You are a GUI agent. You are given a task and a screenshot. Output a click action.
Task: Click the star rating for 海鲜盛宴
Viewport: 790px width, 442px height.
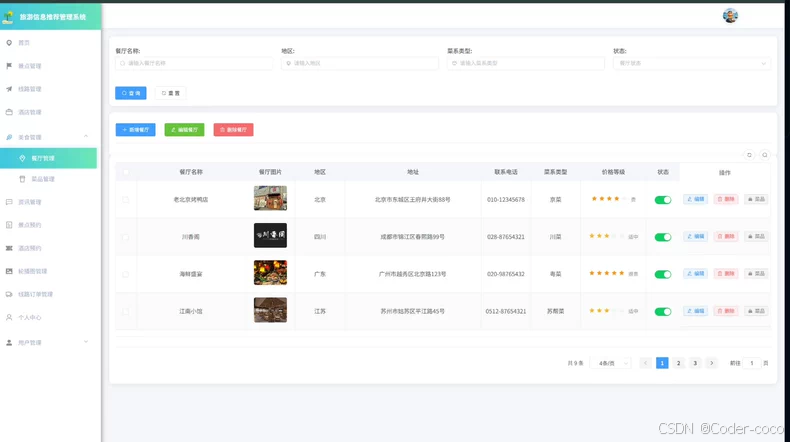tap(607, 273)
